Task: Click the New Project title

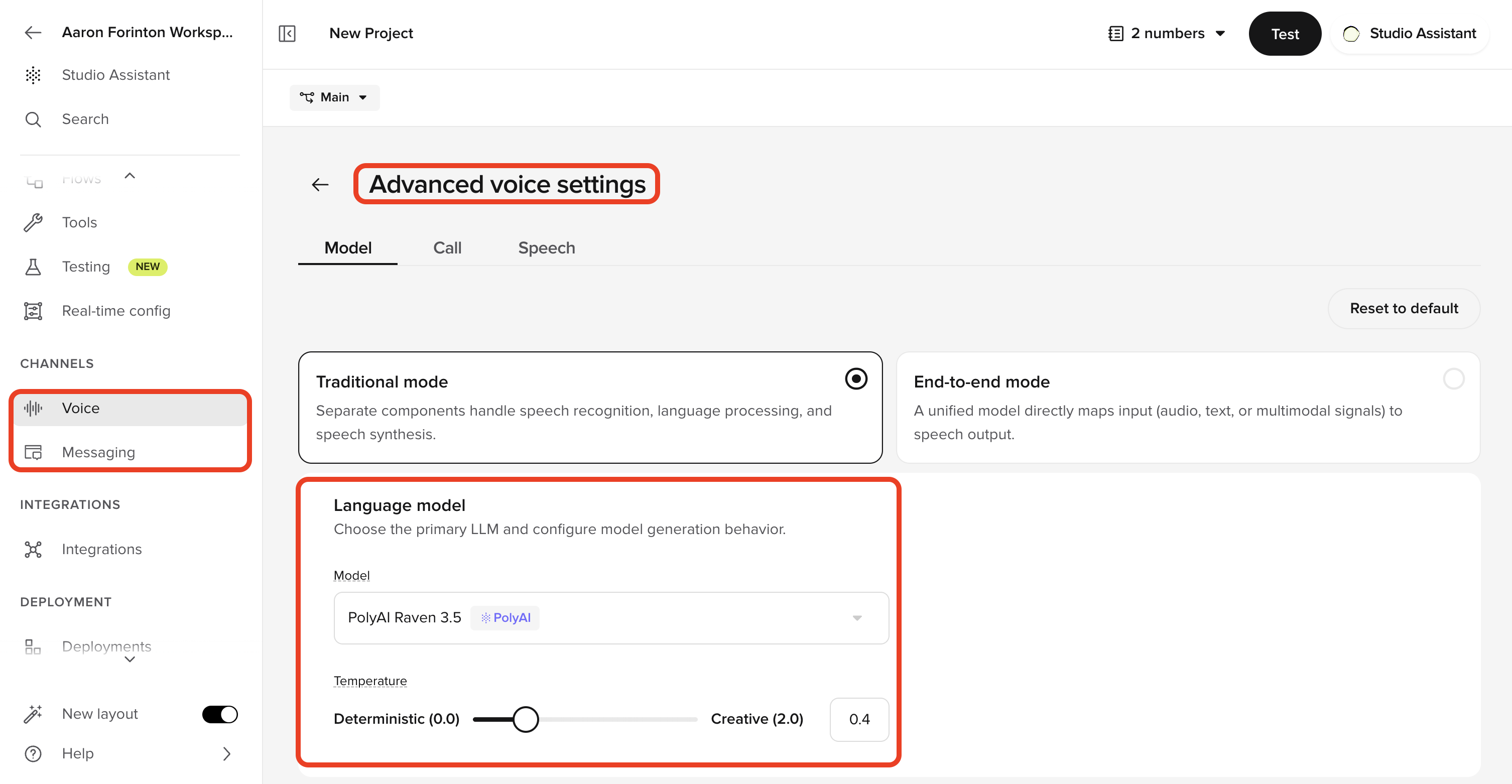Action: click(371, 34)
